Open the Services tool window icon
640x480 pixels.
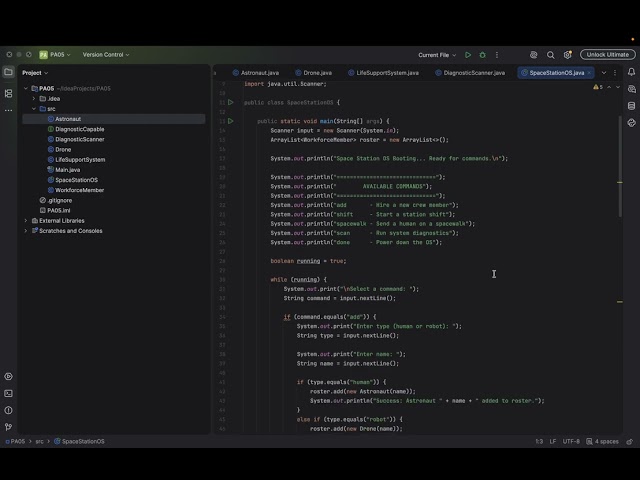tap(8, 377)
